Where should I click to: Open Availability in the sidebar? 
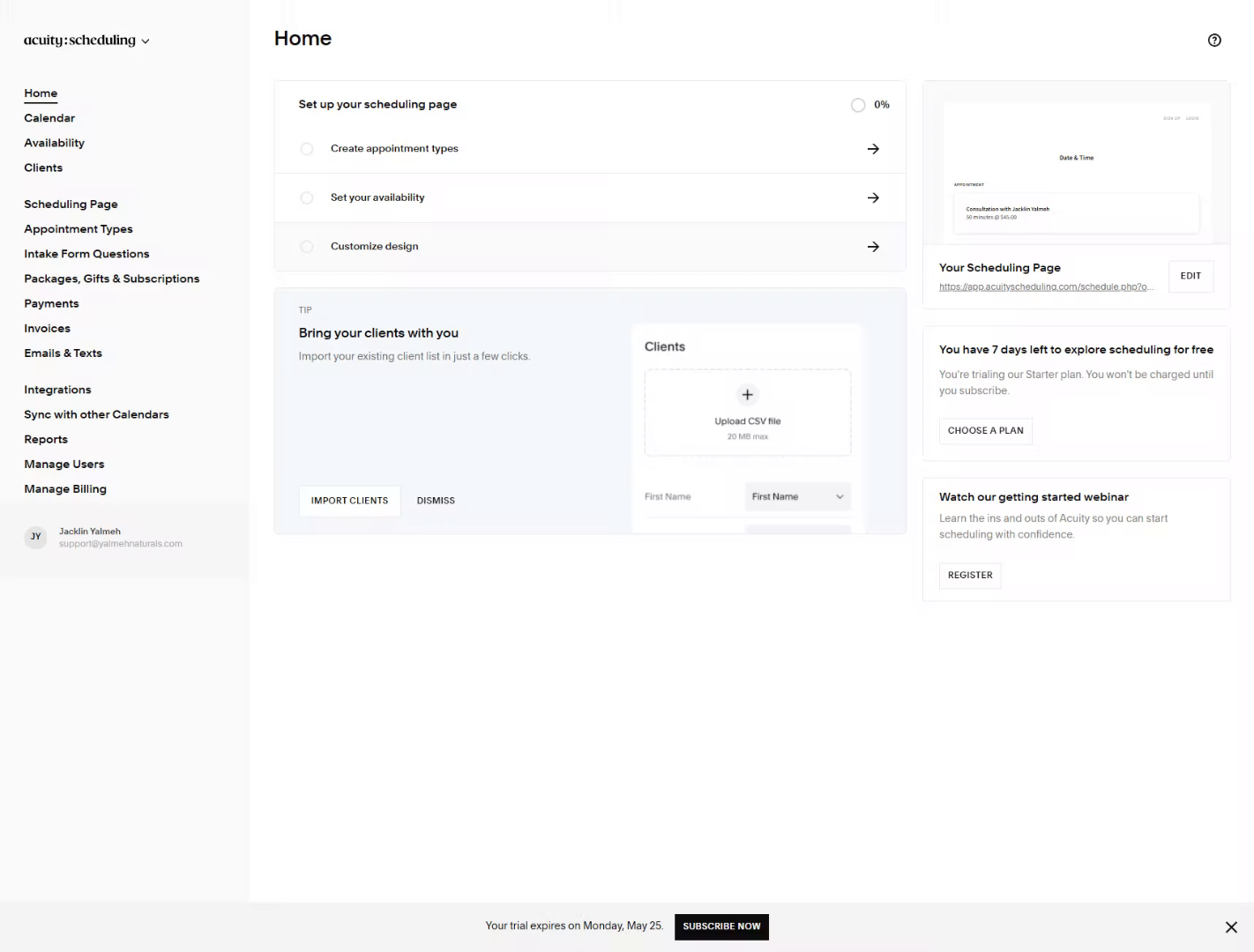tap(55, 143)
